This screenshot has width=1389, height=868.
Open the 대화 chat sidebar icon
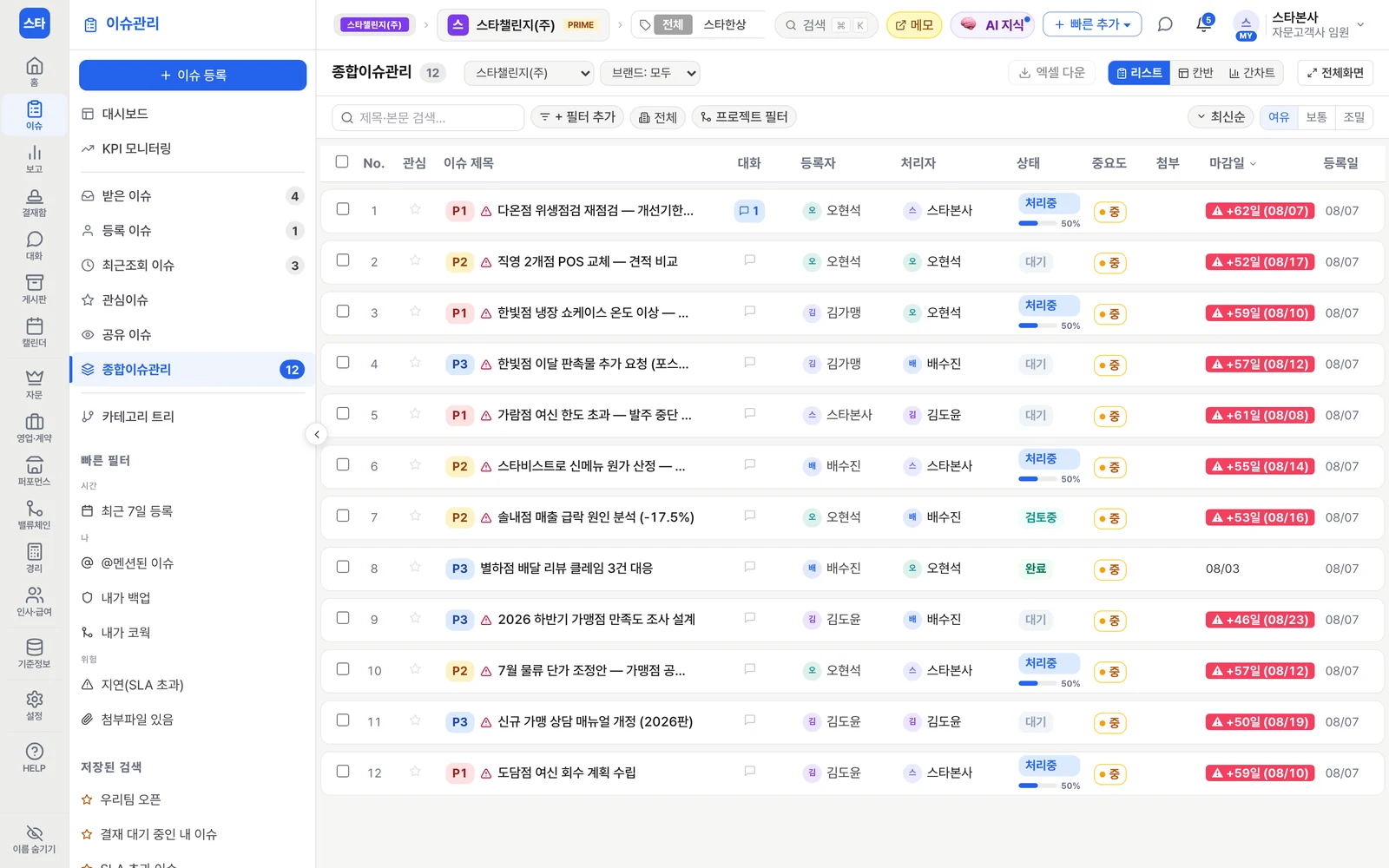34,245
